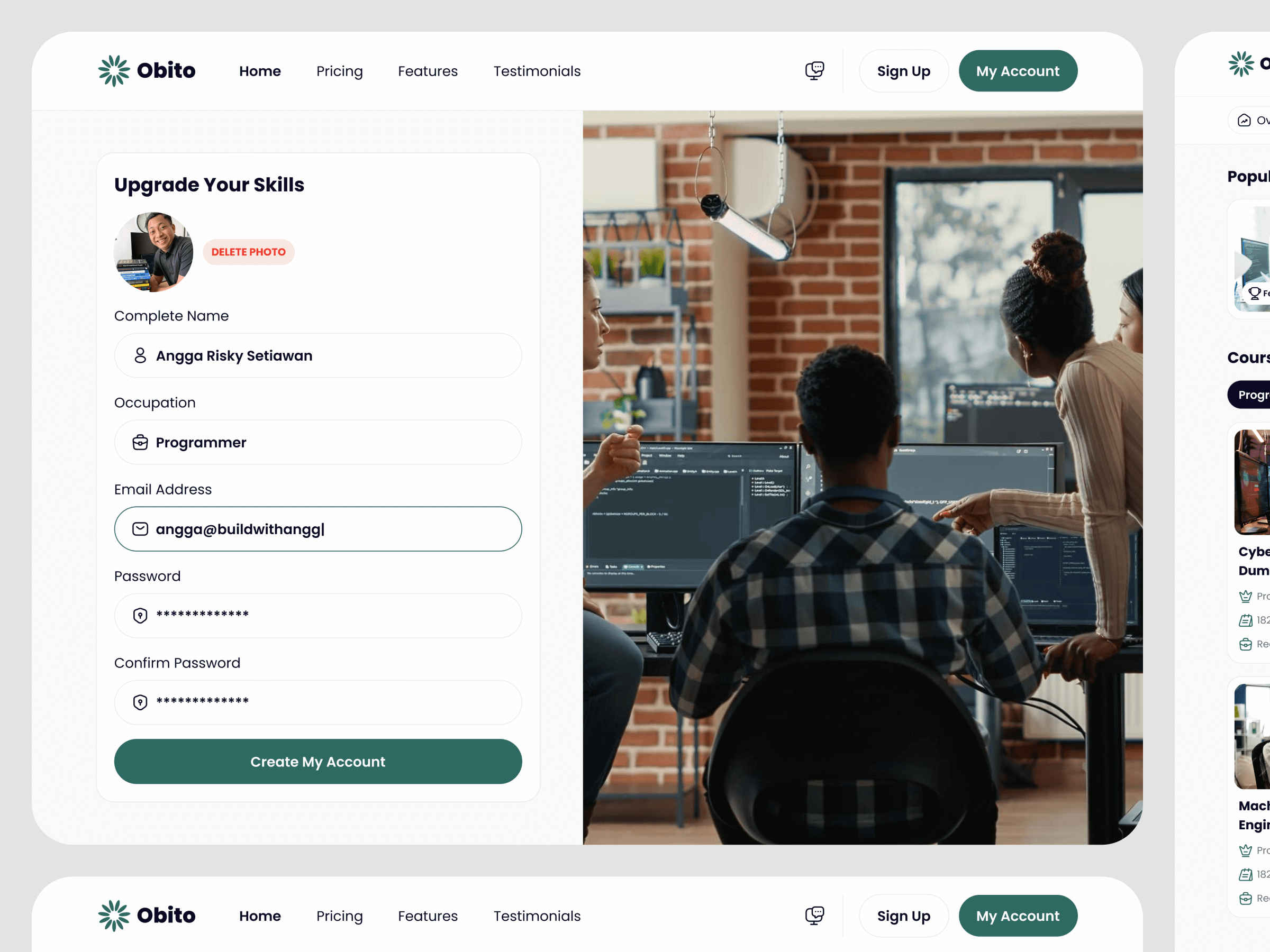This screenshot has height=952, width=1270.
Task: Click the Sign Up button
Action: (x=904, y=71)
